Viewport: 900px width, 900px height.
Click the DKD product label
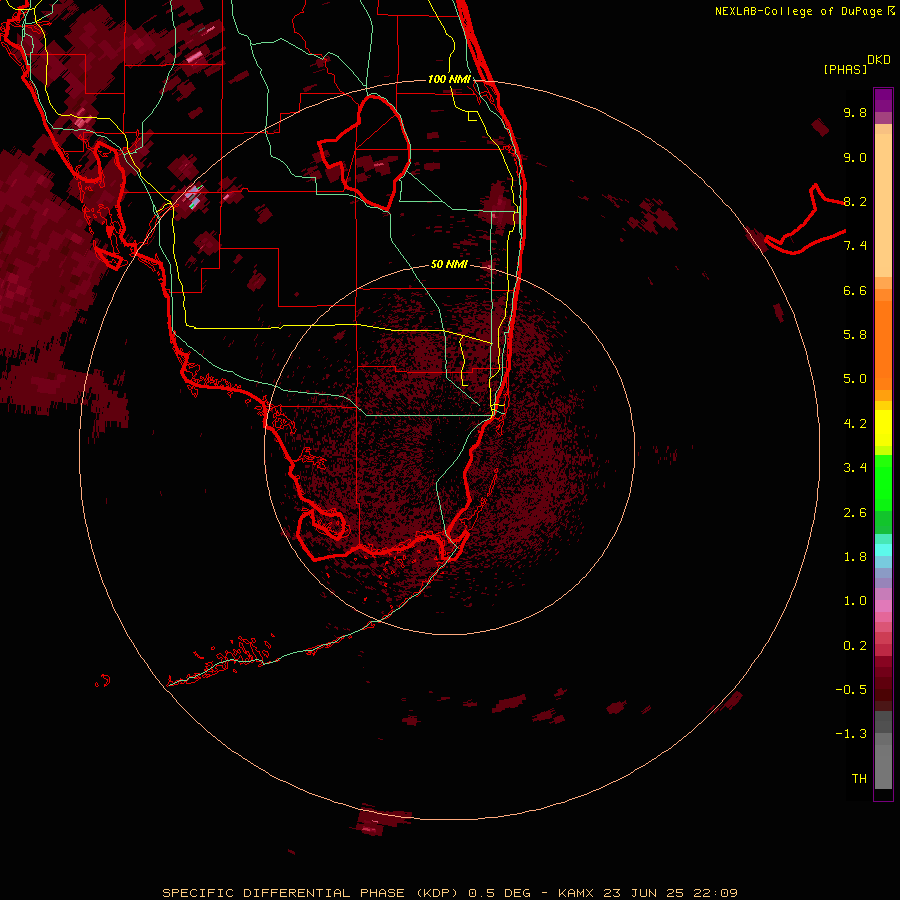coord(879,60)
